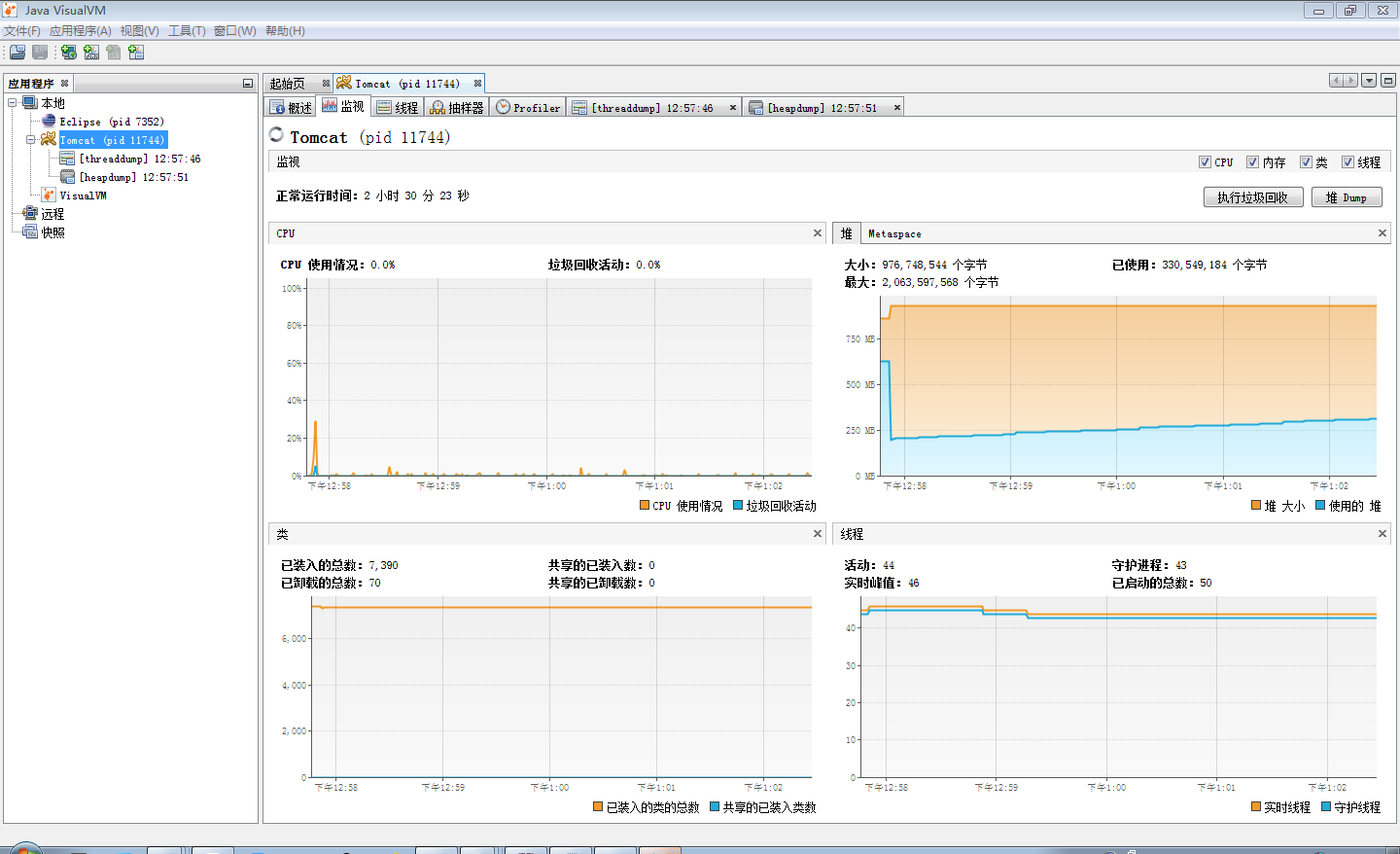The width and height of the screenshot is (1400, 854).
Task: Click the 快照 snapshots icon
Action: pos(30,231)
